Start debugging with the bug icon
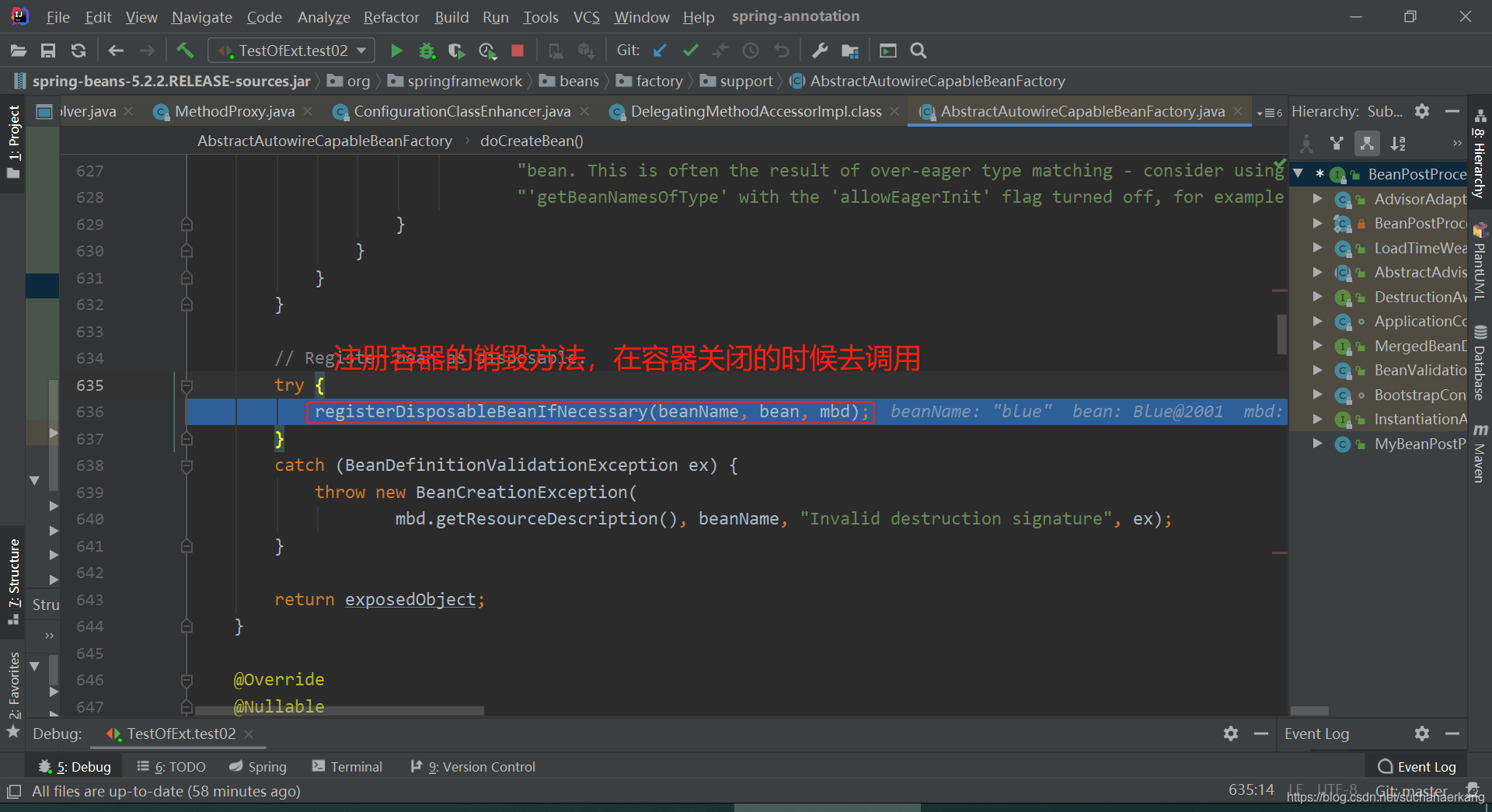Viewport: 1492px width, 812px height. click(x=427, y=51)
